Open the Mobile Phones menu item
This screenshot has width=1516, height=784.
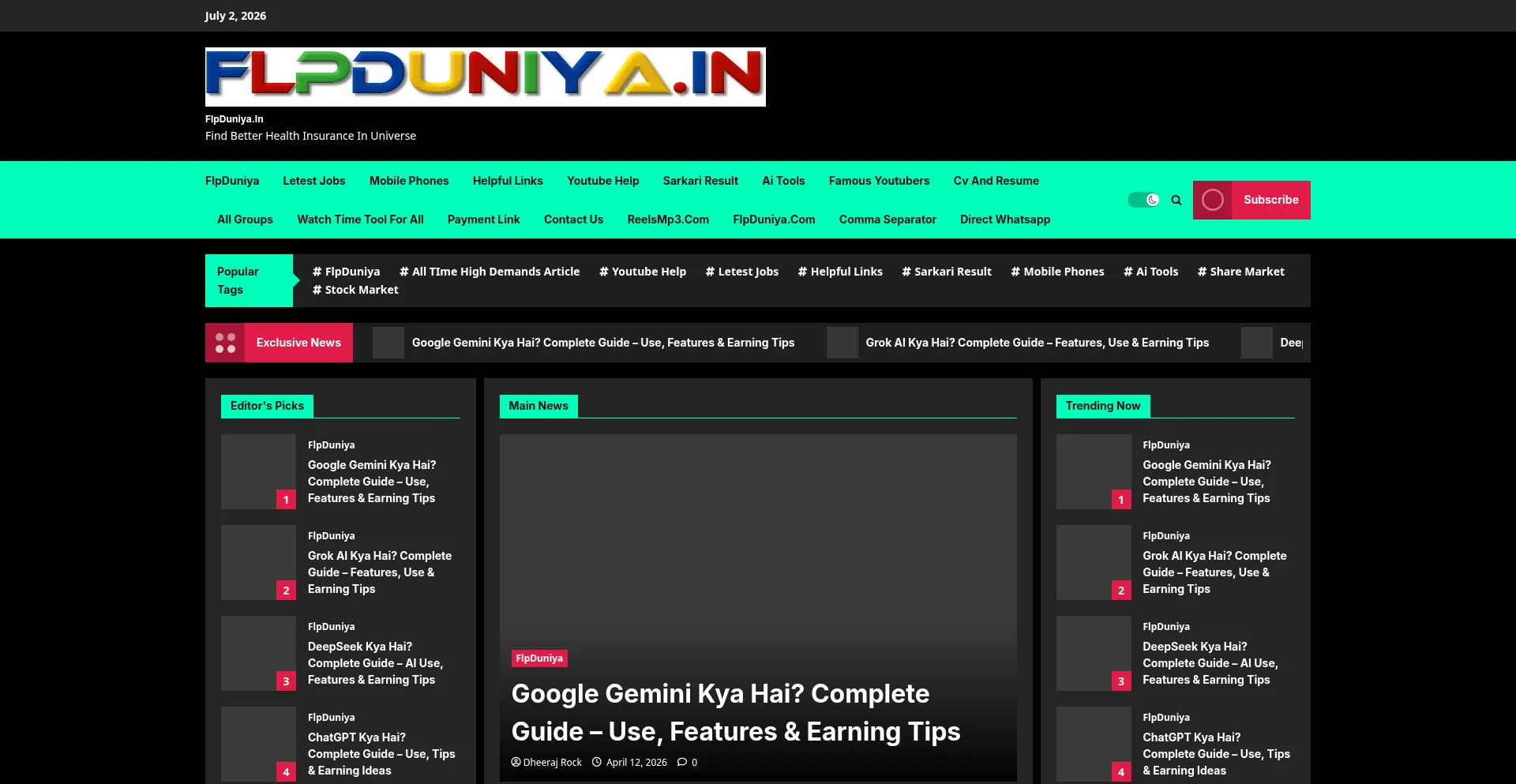pos(409,181)
